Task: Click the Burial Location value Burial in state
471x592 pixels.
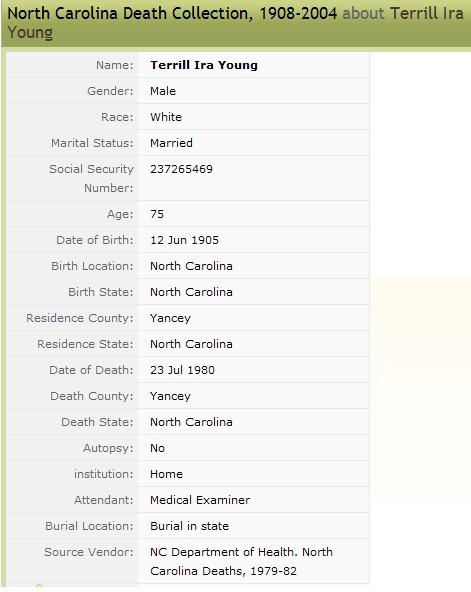Action: tap(189, 526)
